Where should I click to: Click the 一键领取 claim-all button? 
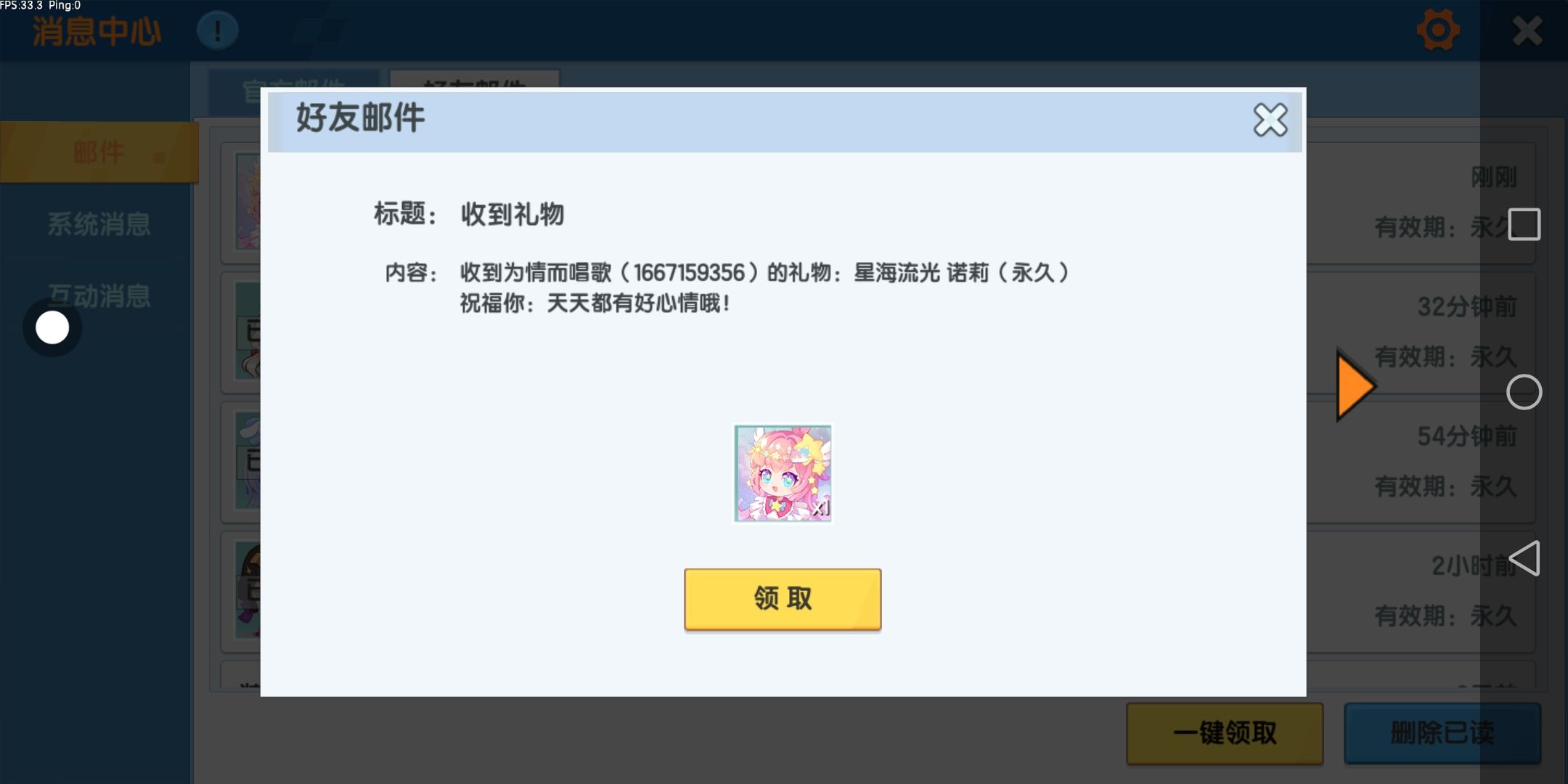coord(1225,733)
